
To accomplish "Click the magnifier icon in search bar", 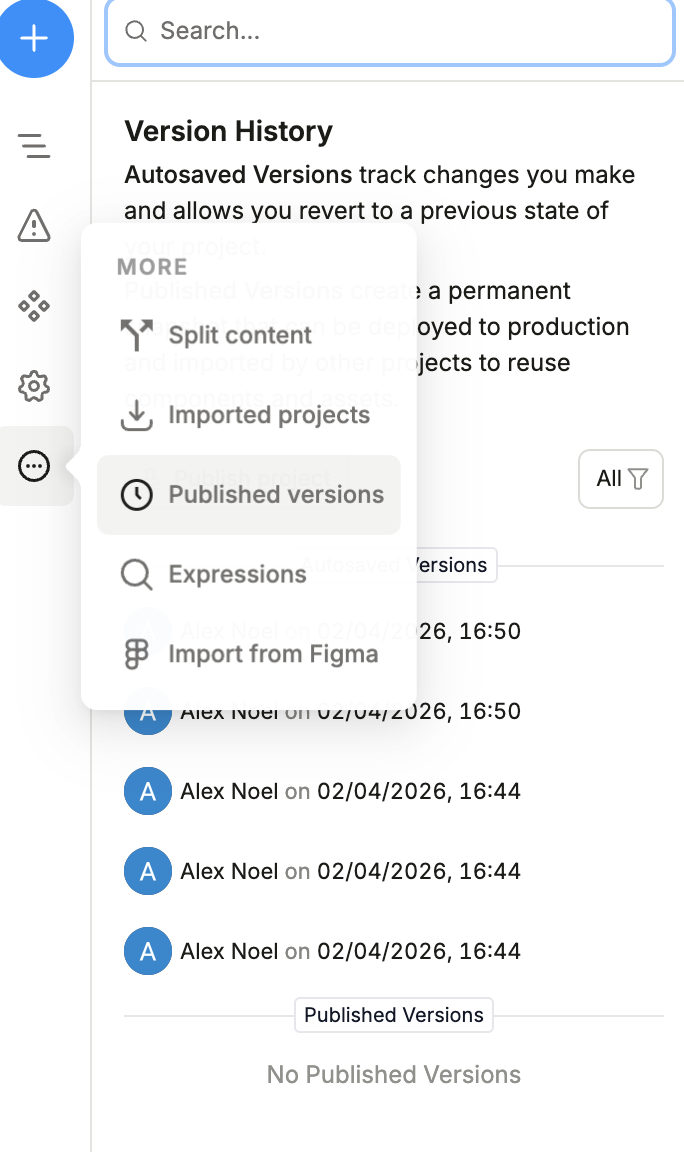I will pos(136,32).
